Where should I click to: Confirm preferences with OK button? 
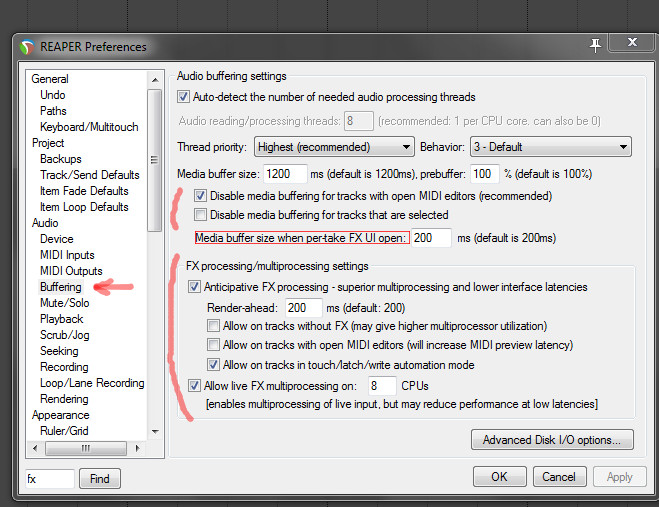tap(499, 477)
